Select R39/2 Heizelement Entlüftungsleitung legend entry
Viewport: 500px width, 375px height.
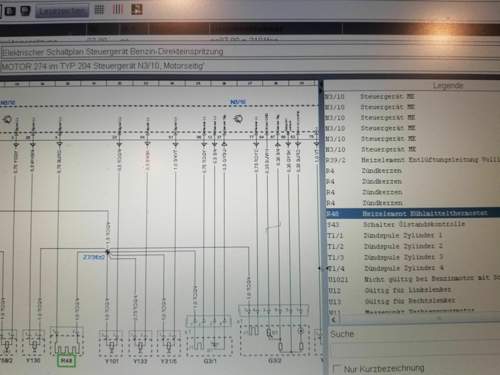click(413, 160)
